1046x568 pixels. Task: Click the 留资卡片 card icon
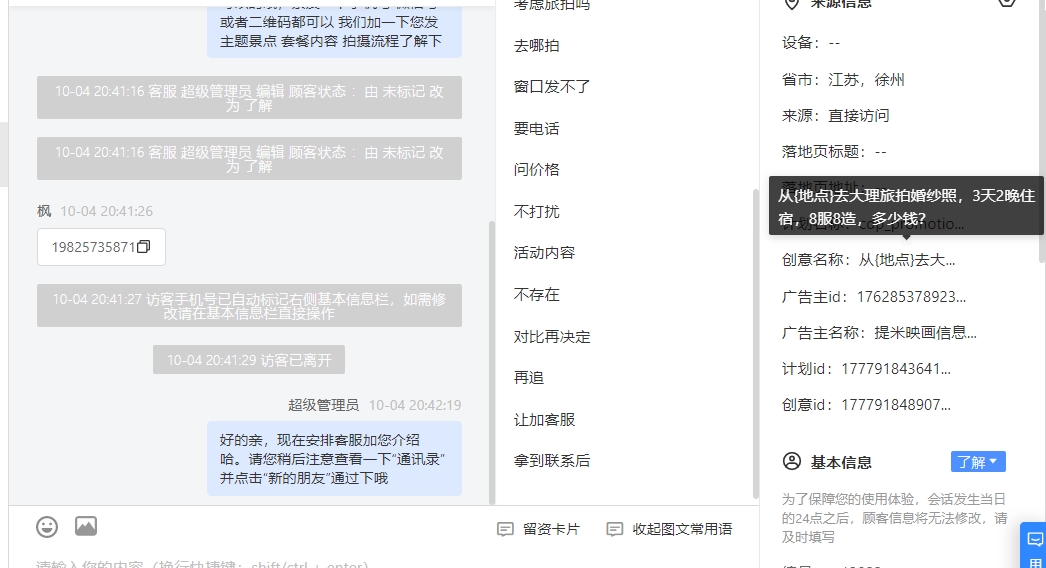[506, 529]
